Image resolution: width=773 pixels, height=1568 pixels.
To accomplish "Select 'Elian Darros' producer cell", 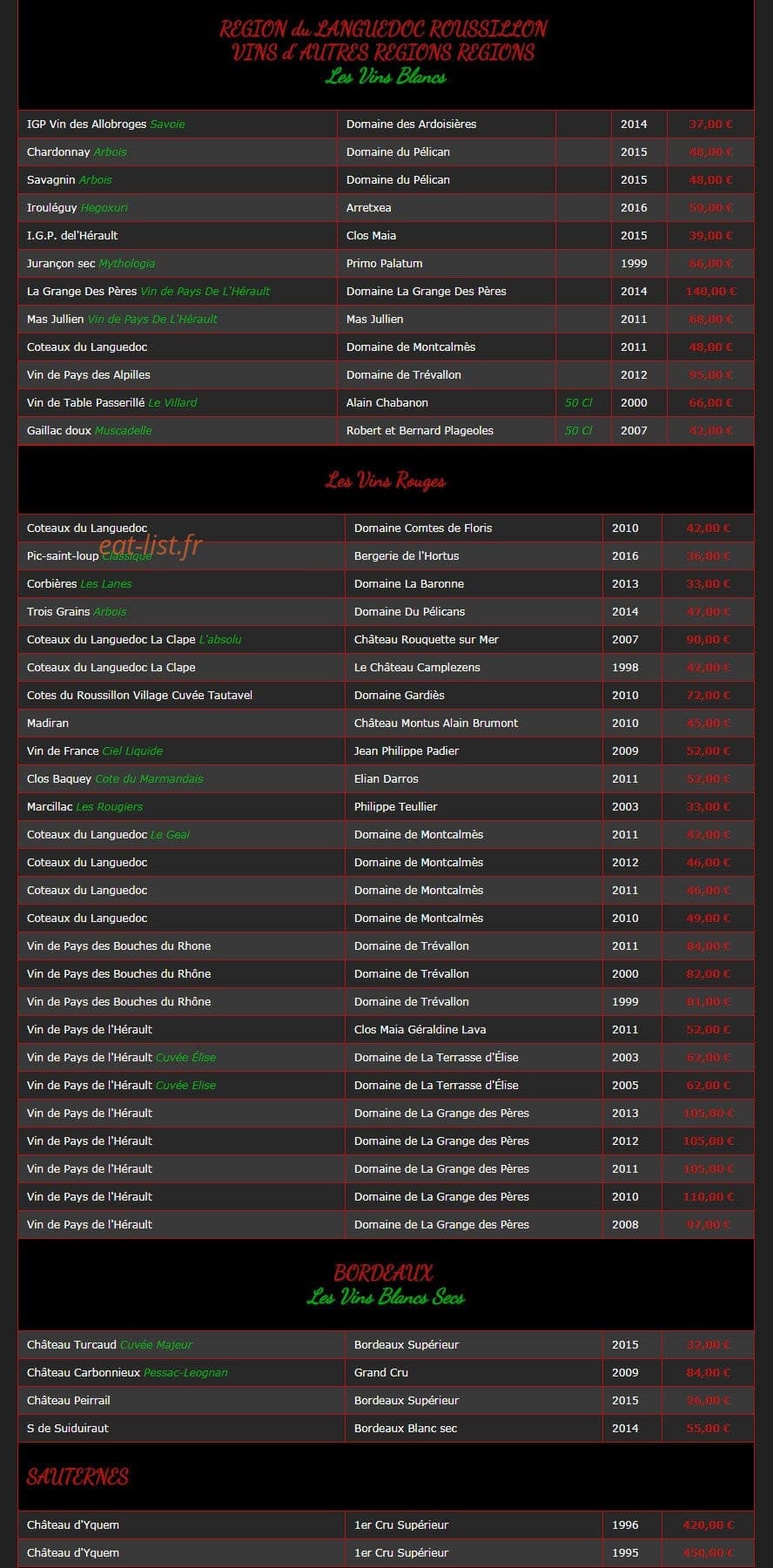I will click(386, 778).
